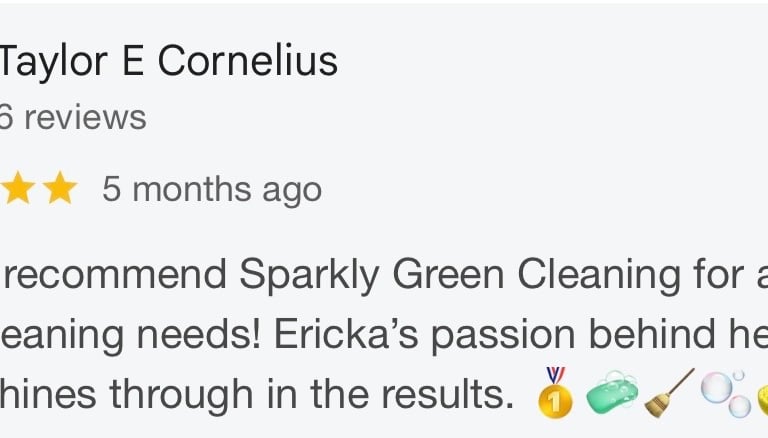Image resolution: width=768 pixels, height=438 pixels.
Task: Click the word "results." before emojis
Action: point(448,394)
